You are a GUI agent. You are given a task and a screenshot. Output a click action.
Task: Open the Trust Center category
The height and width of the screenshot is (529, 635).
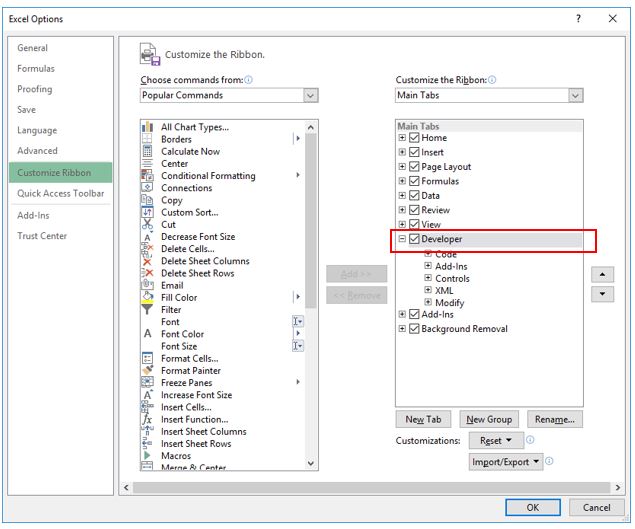click(42, 236)
